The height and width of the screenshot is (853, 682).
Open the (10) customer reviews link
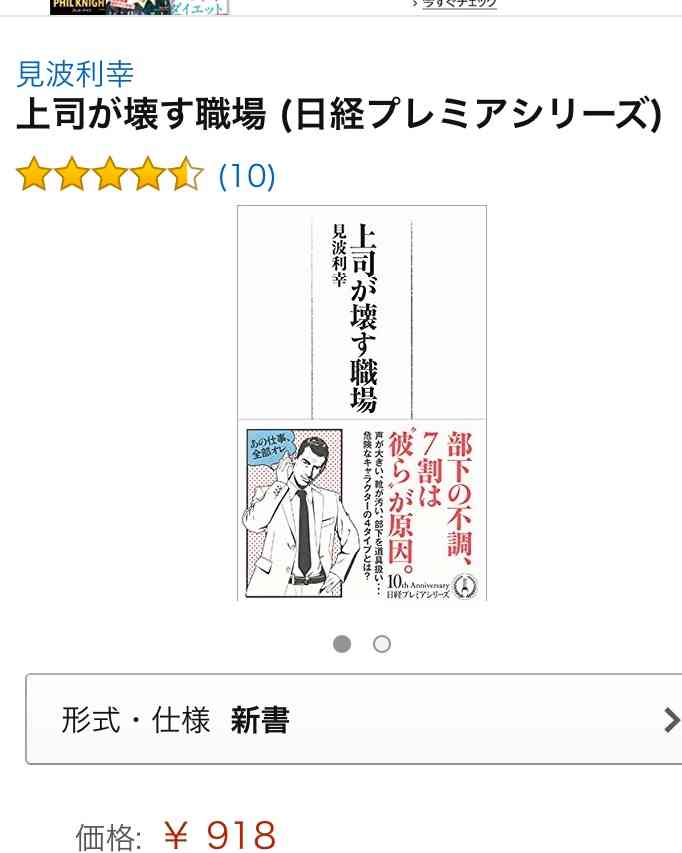click(x=247, y=176)
